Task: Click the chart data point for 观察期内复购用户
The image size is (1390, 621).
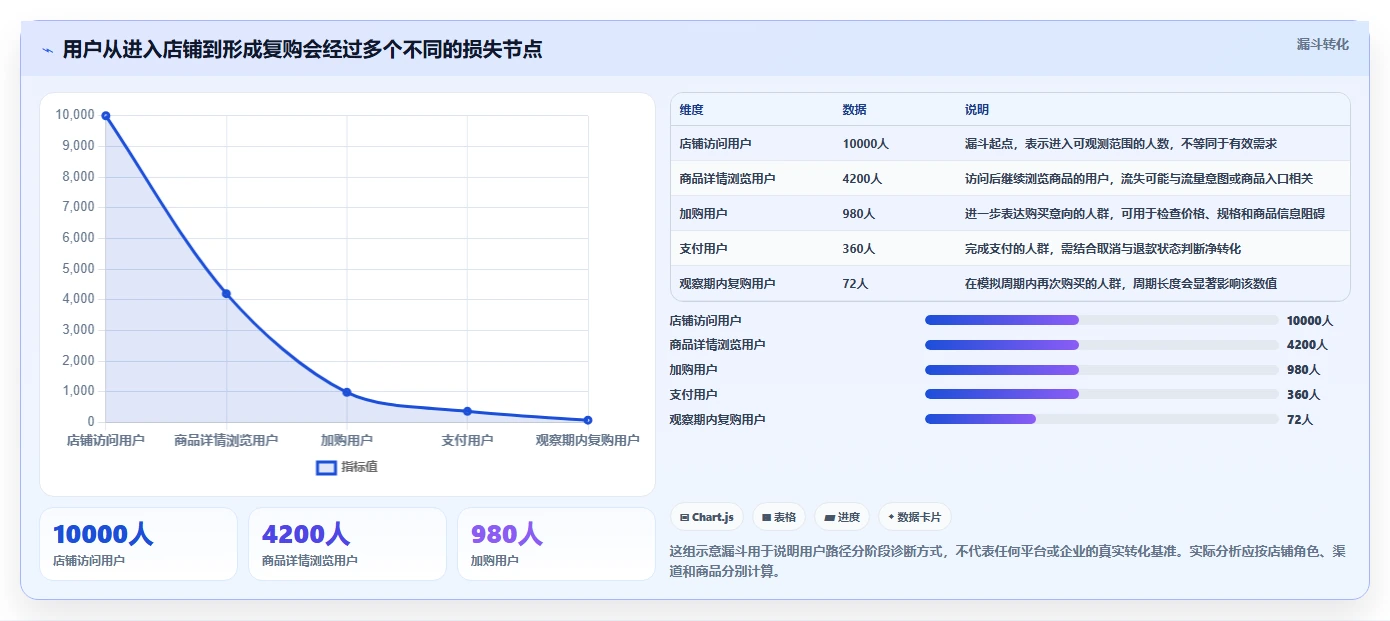Action: tap(588, 420)
